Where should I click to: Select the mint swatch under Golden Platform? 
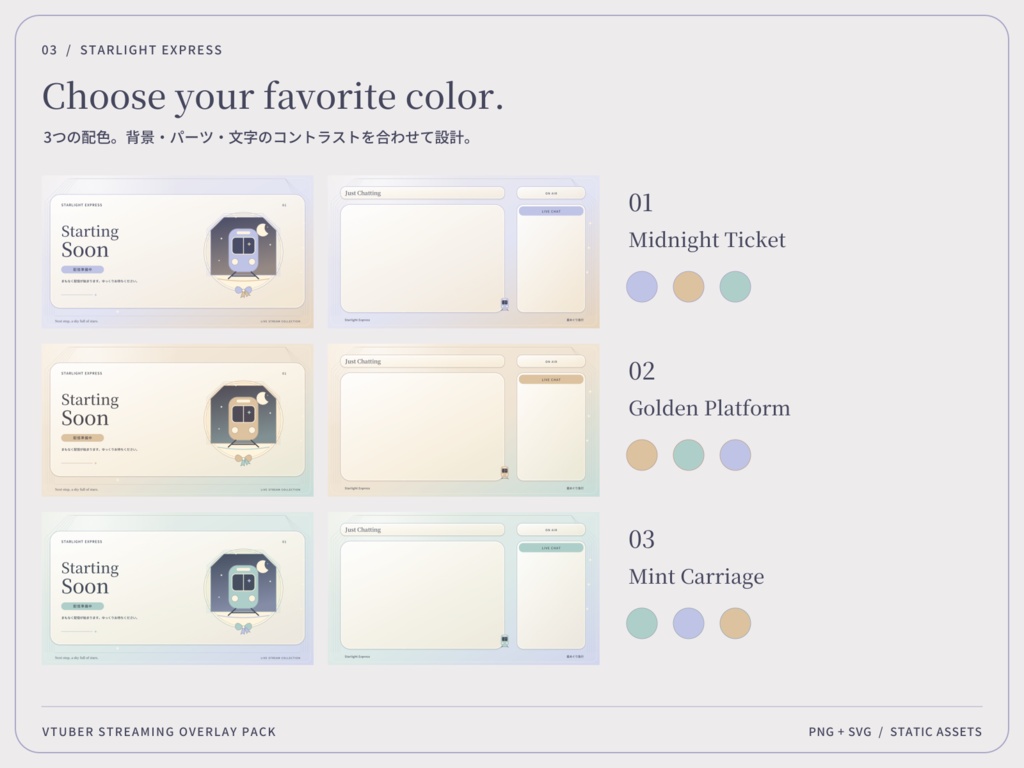click(x=688, y=455)
